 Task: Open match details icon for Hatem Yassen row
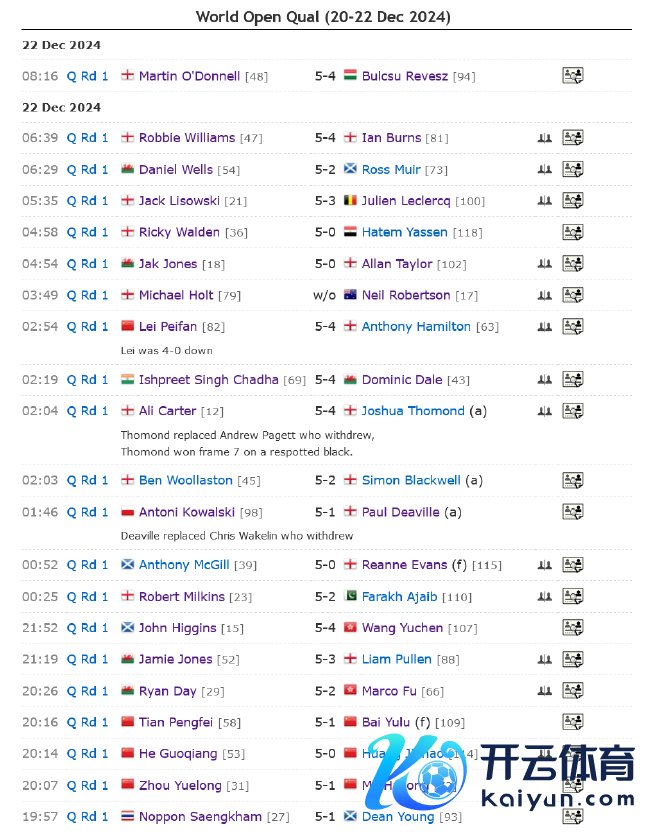click(572, 233)
